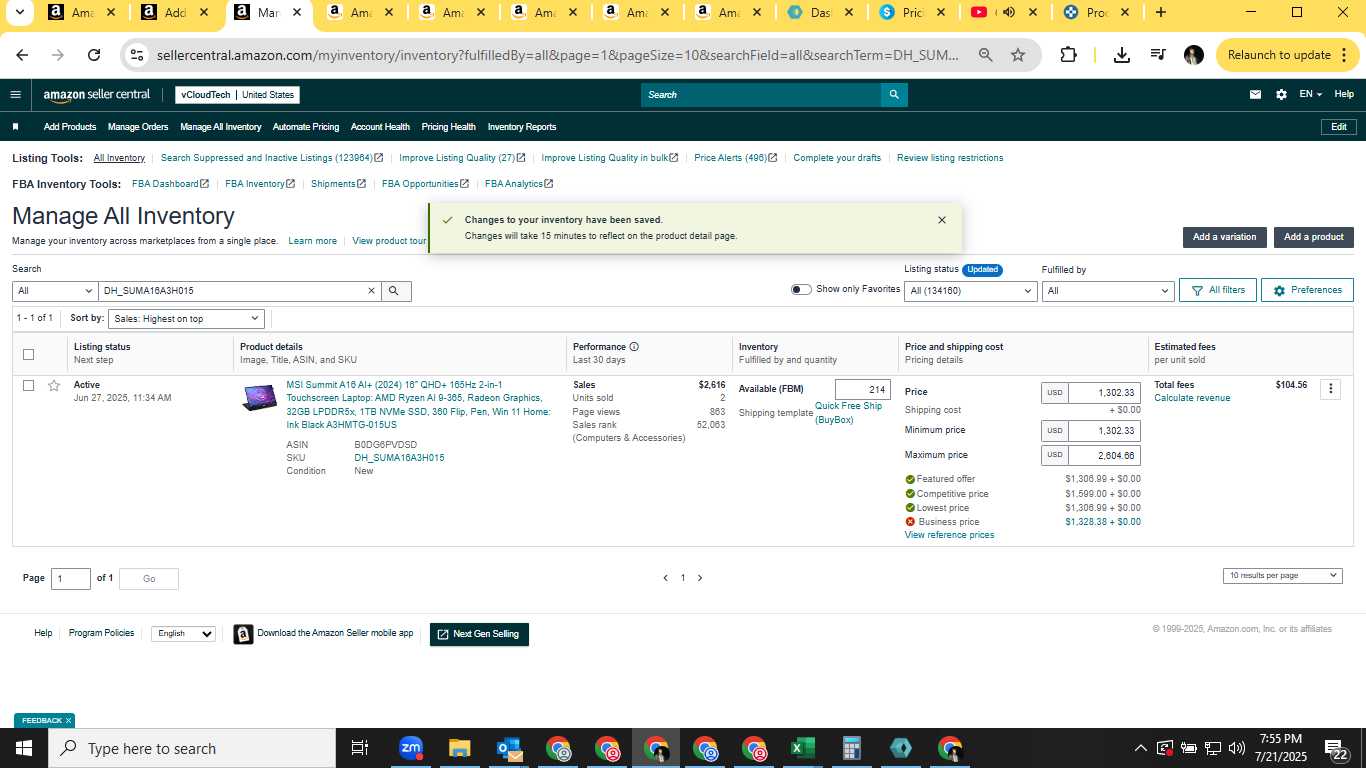Click the FEEDBACK tab at the bottom
Image resolution: width=1366 pixels, height=768 pixels.
(x=44, y=720)
